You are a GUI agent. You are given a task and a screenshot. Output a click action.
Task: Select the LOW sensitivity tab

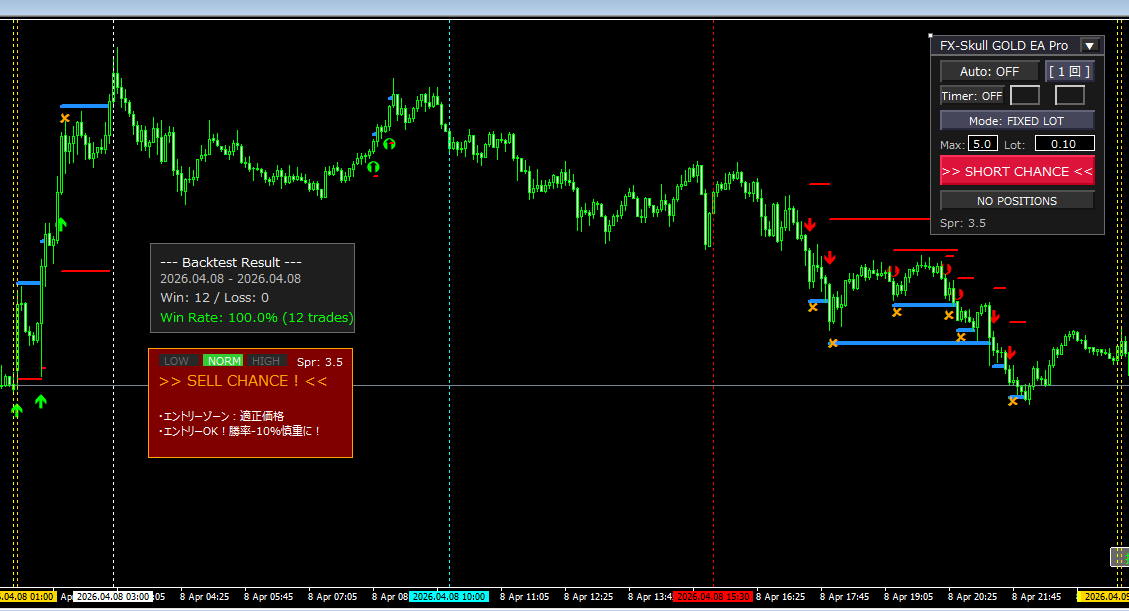pos(177,361)
